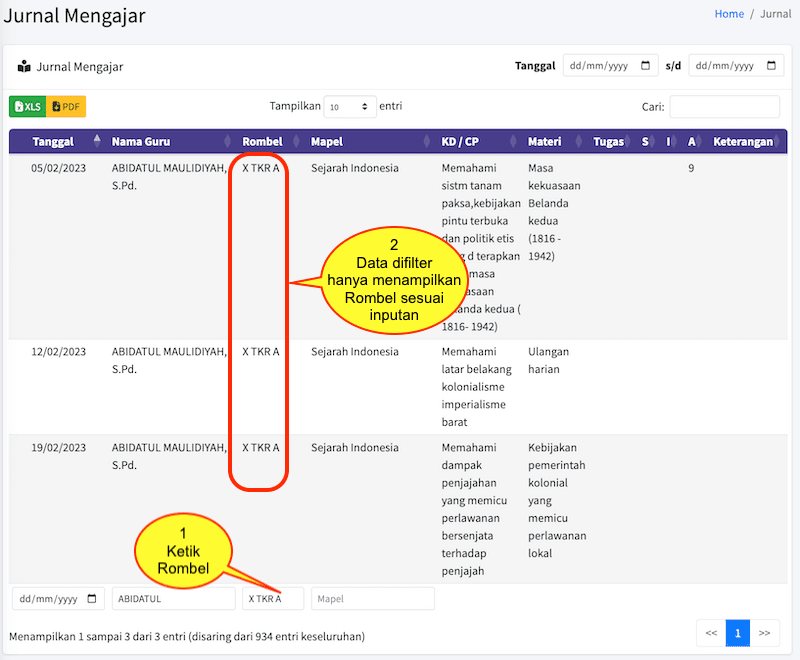Click the Jurnal Mengajar panel book icon
The width and height of the screenshot is (800, 660).
[x=24, y=66]
